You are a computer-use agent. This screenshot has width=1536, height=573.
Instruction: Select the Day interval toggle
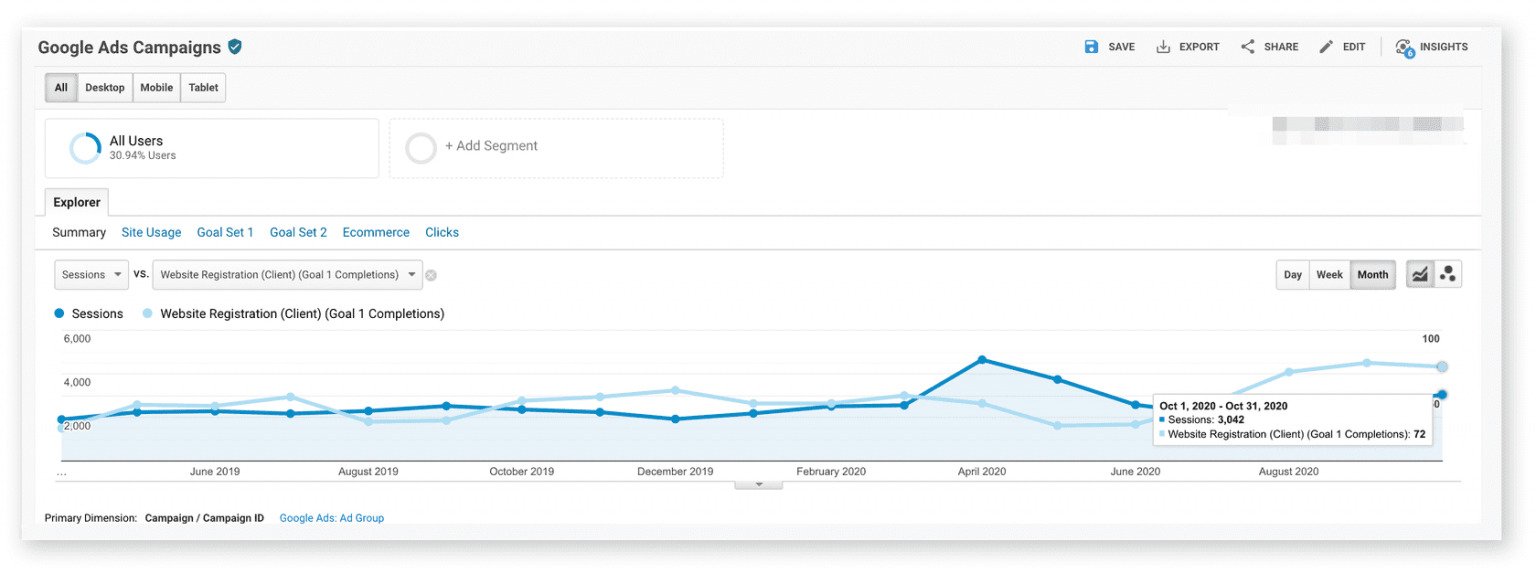pos(1293,275)
